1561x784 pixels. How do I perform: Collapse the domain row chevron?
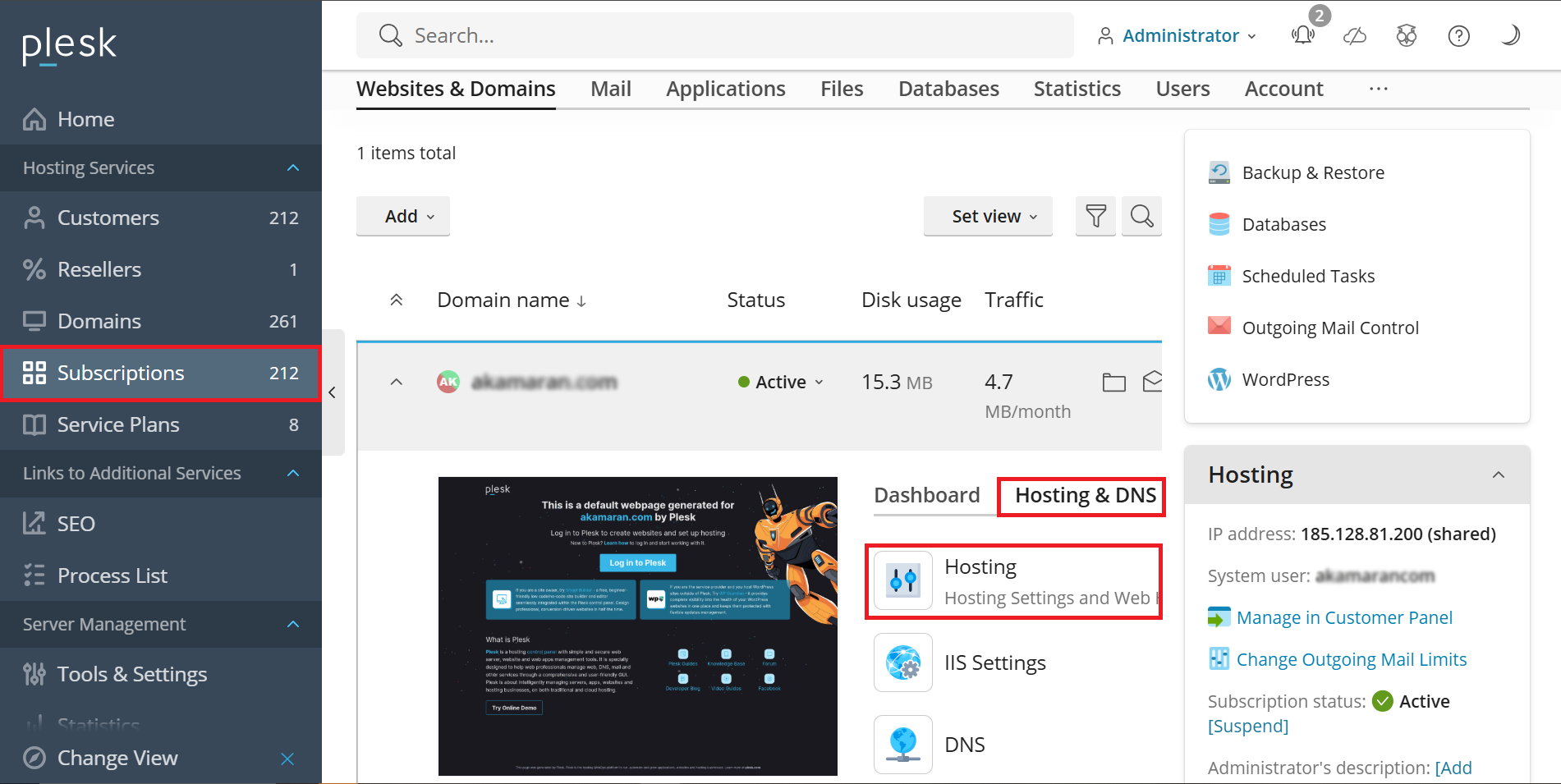396,382
